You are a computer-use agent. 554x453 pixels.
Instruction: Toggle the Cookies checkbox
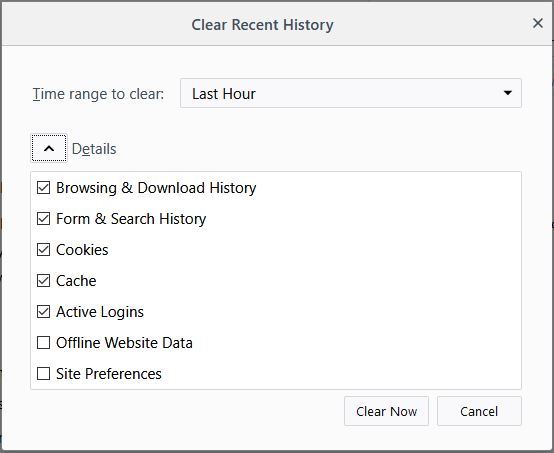43,250
